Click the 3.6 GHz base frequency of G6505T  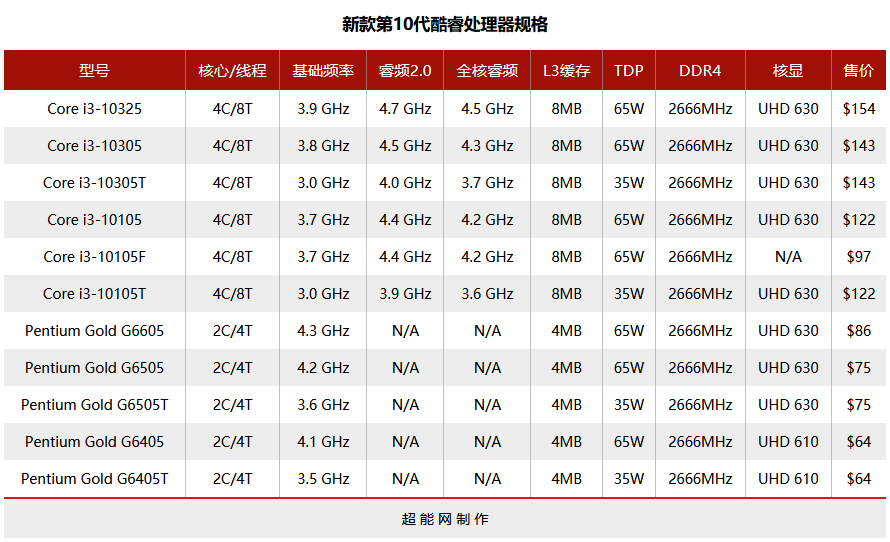click(x=323, y=404)
